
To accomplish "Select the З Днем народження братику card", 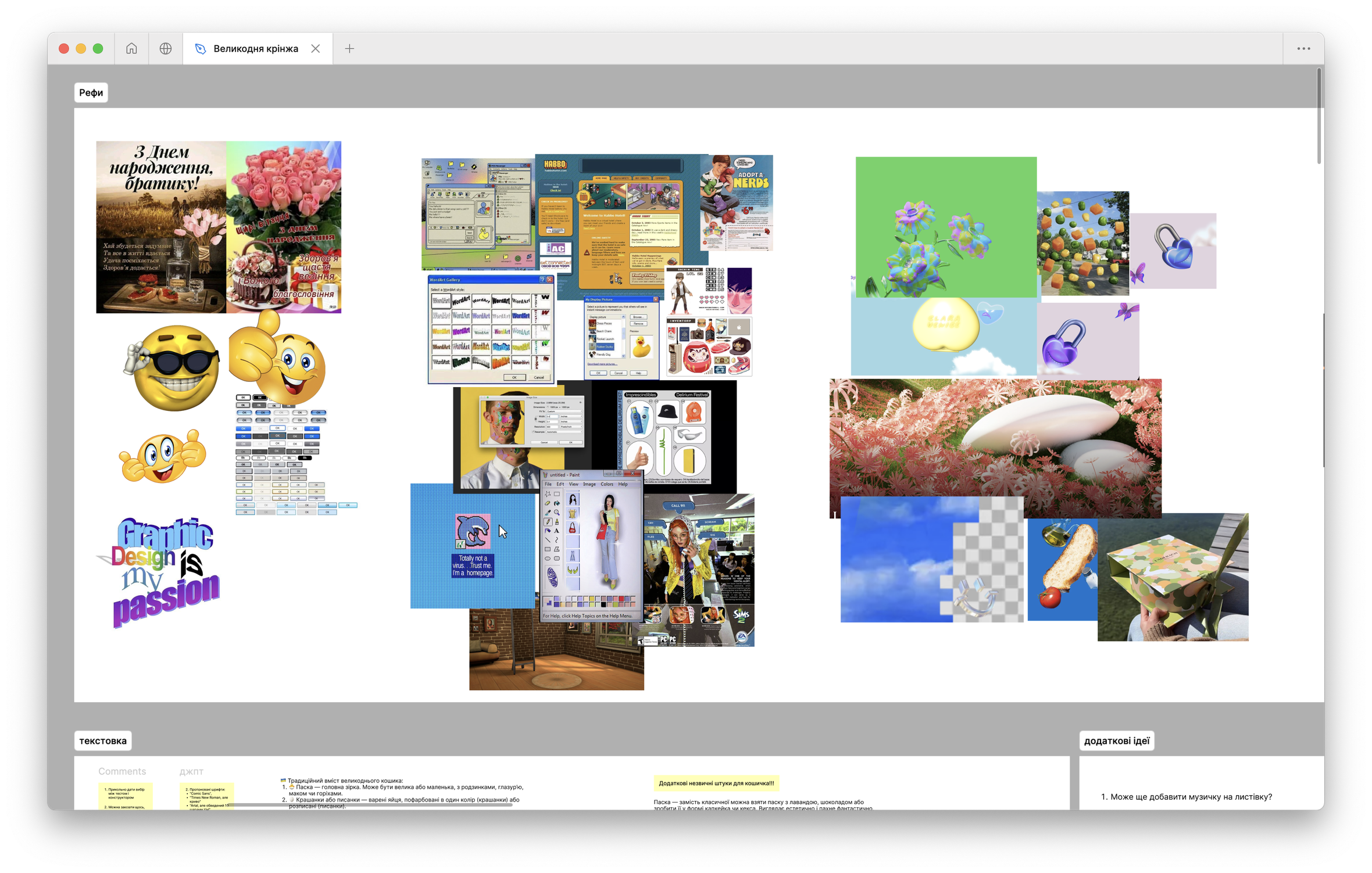I will 161,227.
